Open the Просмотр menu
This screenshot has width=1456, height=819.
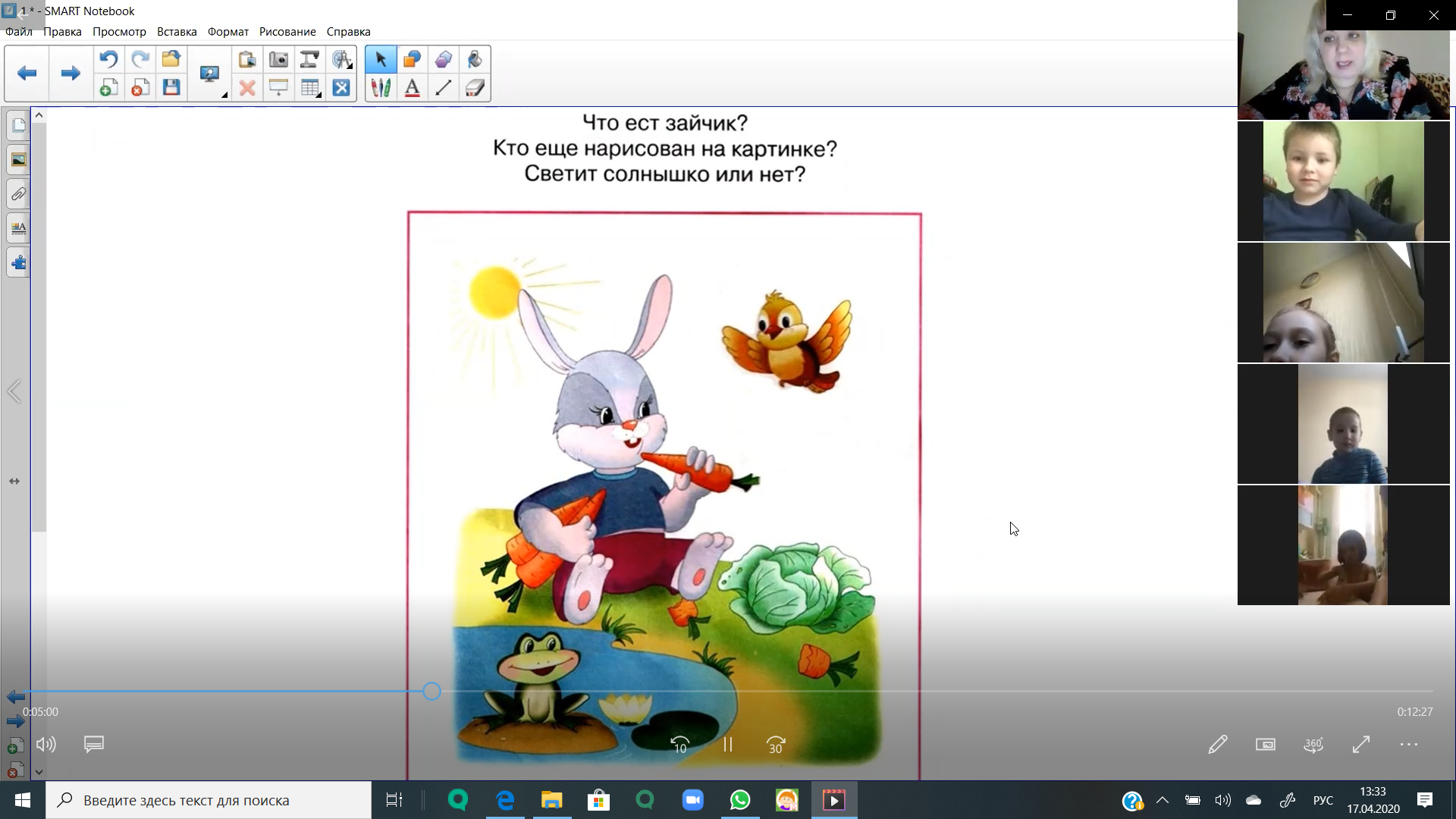[119, 32]
